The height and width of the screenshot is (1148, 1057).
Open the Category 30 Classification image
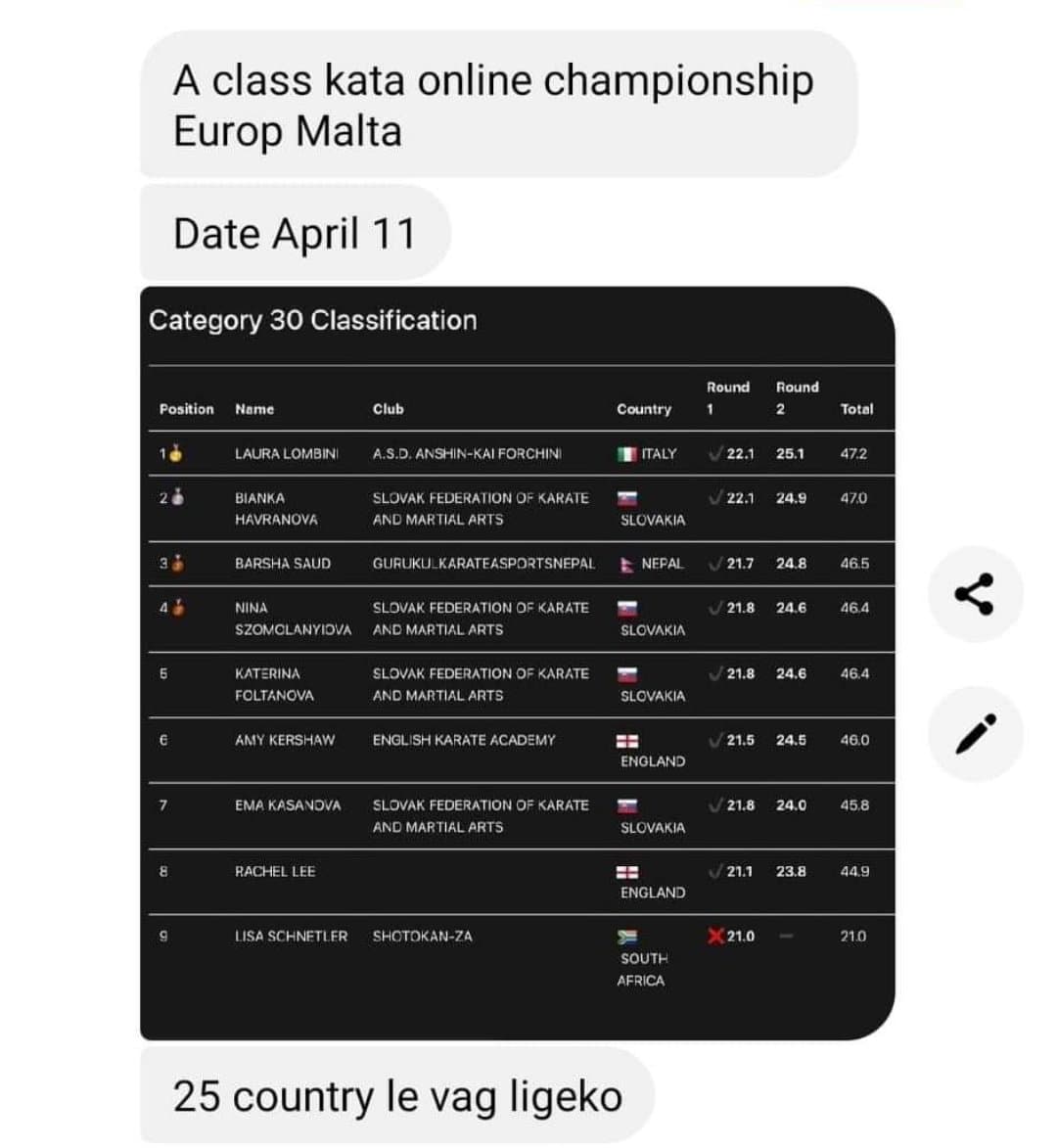click(518, 664)
